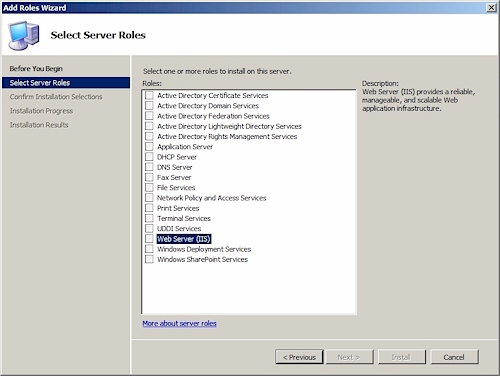
Task: Select the DHCP Server checkbox
Action: [x=149, y=157]
